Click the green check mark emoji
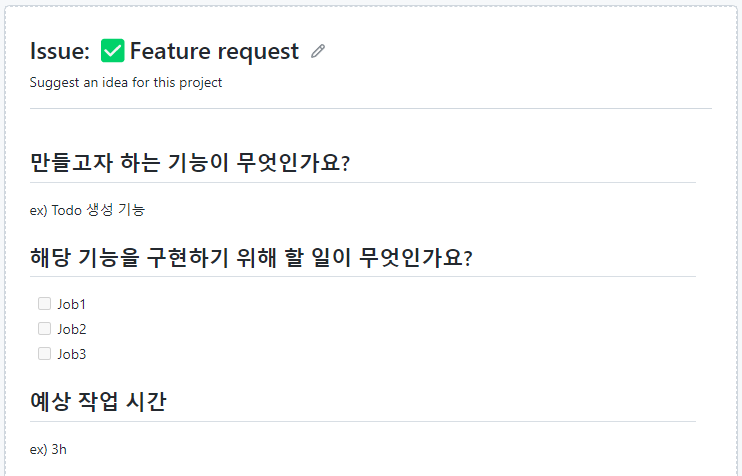The height and width of the screenshot is (476, 742). point(113,51)
